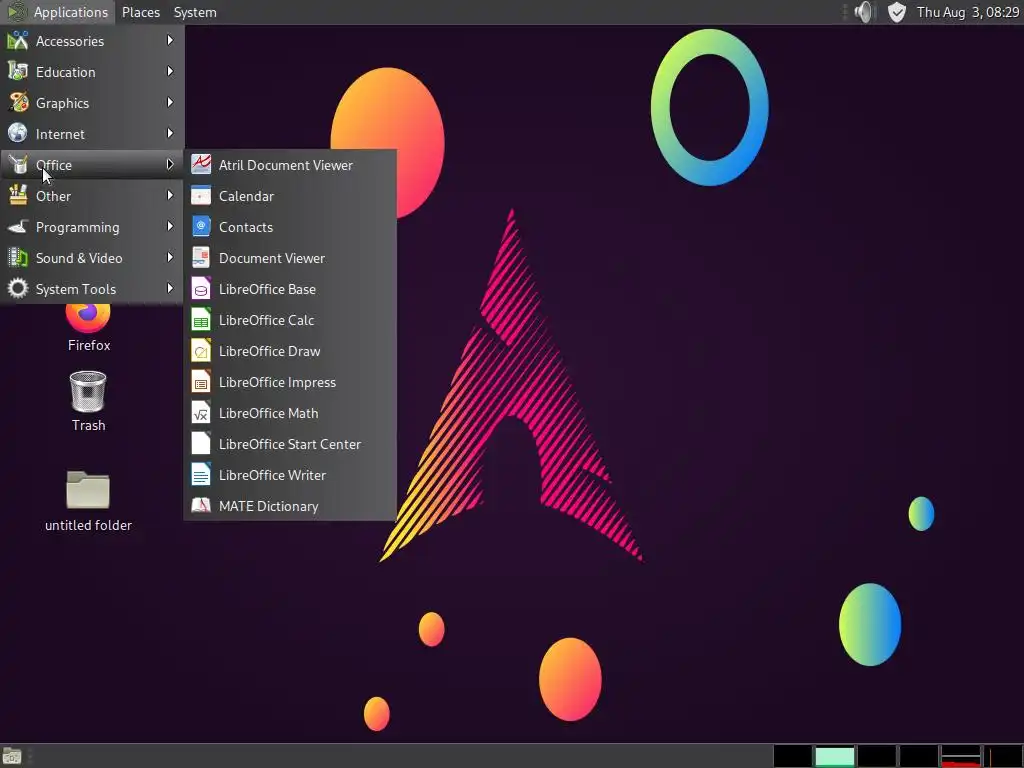
Task: Open LibreOffice Math with the formula icon
Action: (x=200, y=413)
